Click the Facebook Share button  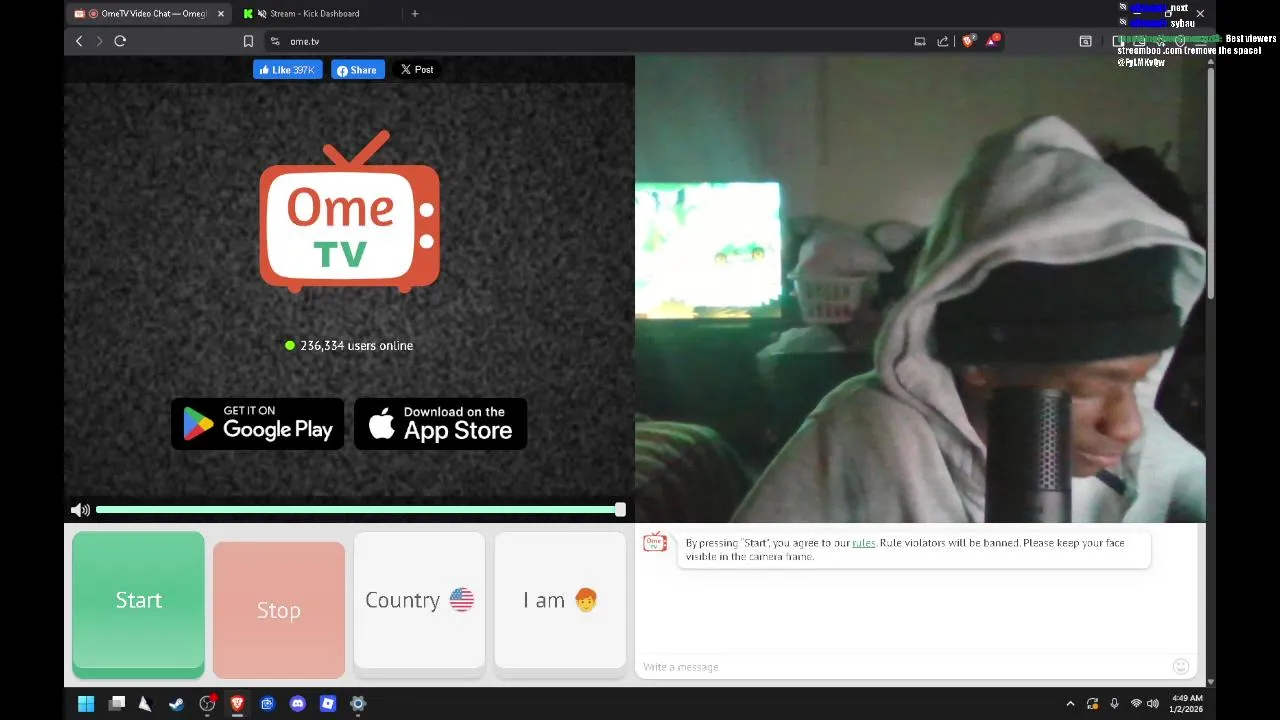357,70
